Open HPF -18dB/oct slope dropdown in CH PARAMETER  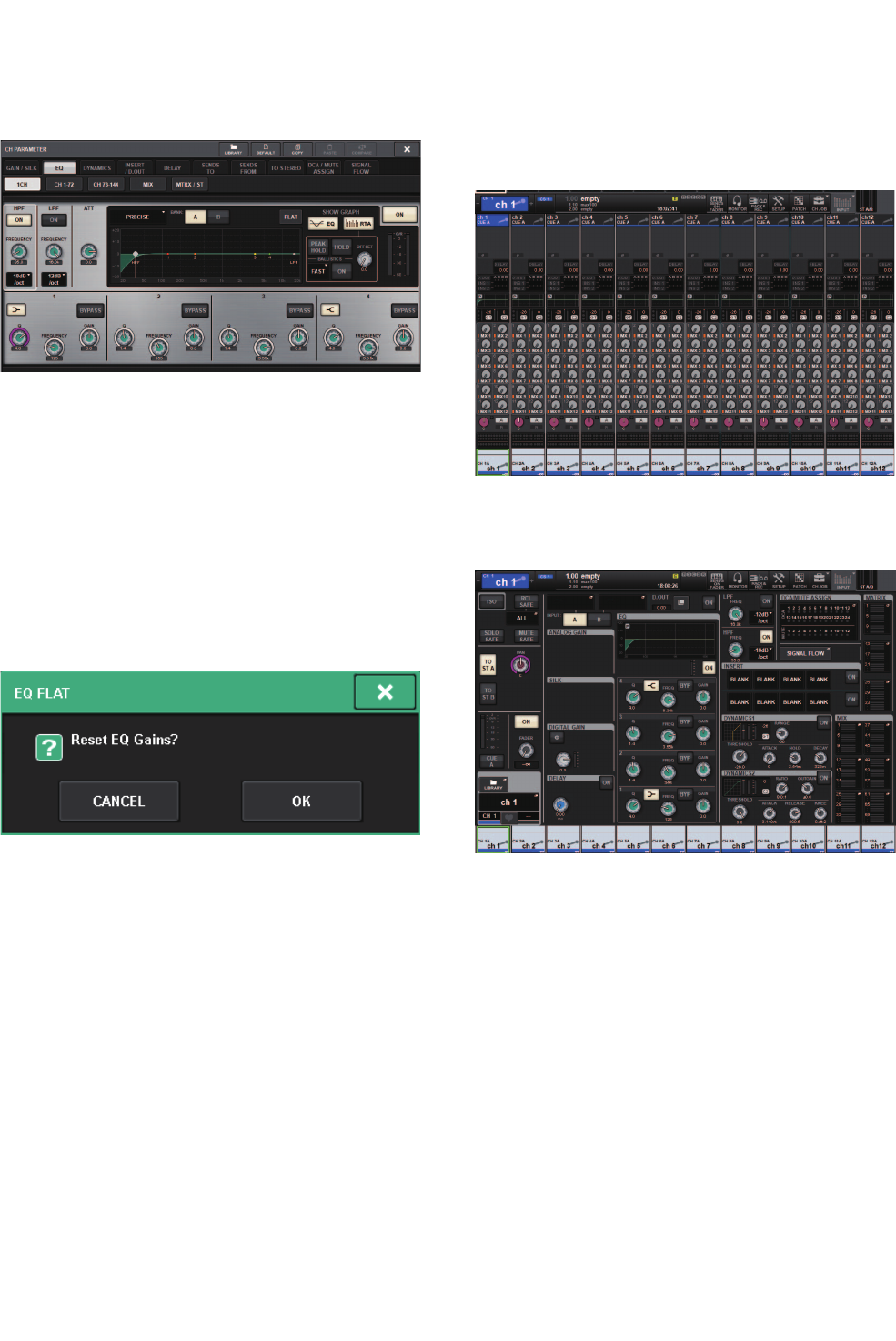click(19, 278)
